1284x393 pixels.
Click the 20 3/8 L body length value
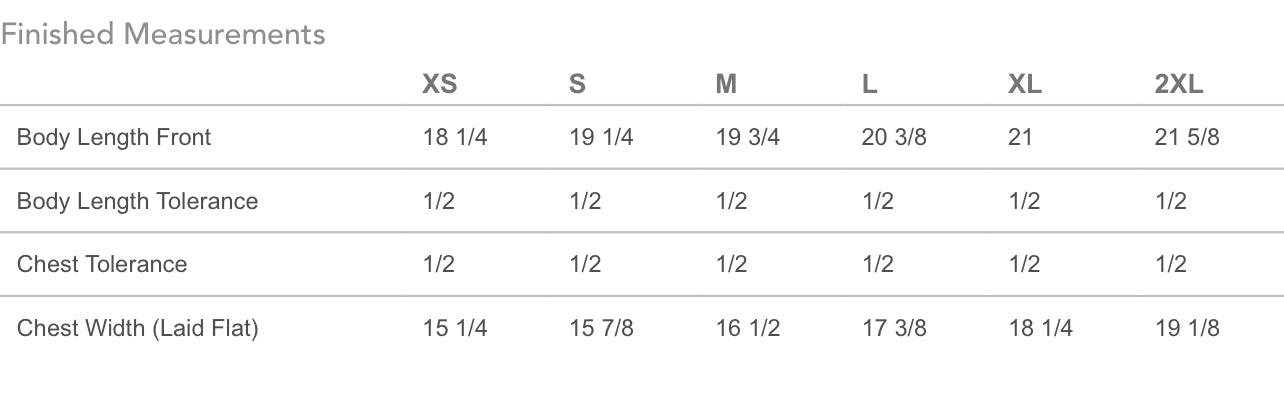(894, 137)
